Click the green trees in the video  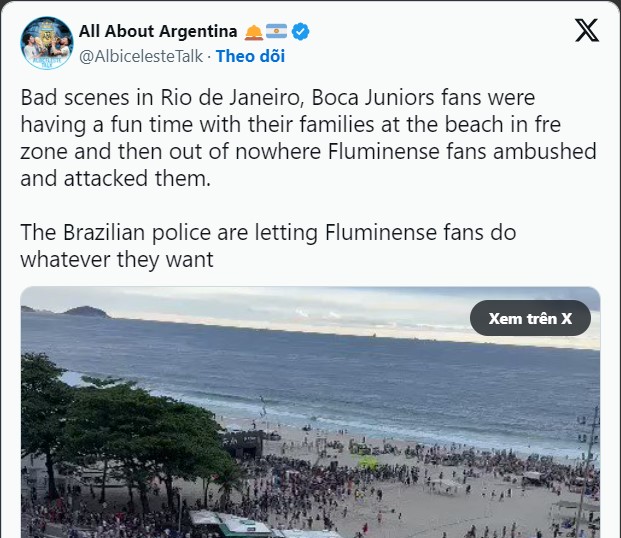tap(110, 420)
